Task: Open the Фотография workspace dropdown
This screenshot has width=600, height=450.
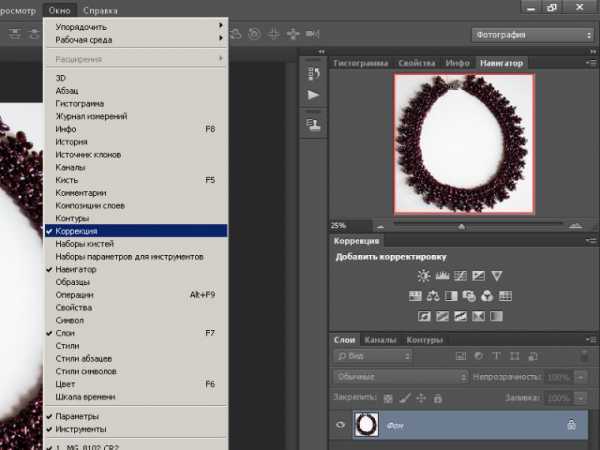Action: 533,35
